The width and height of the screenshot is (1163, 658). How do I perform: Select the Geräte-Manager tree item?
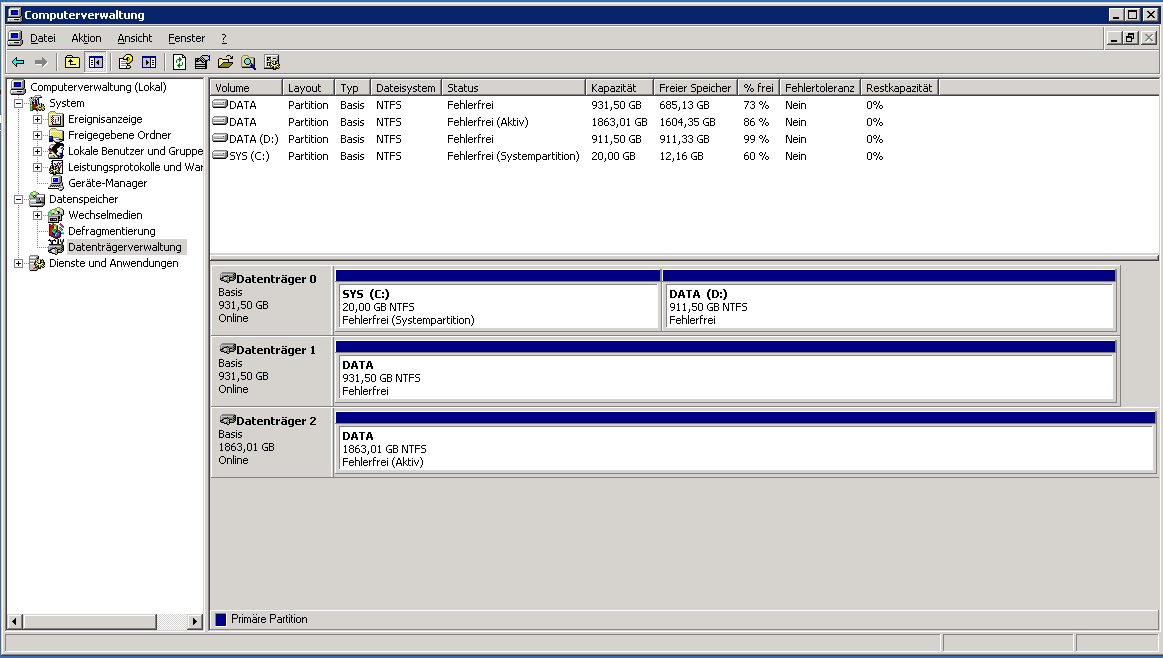click(108, 183)
